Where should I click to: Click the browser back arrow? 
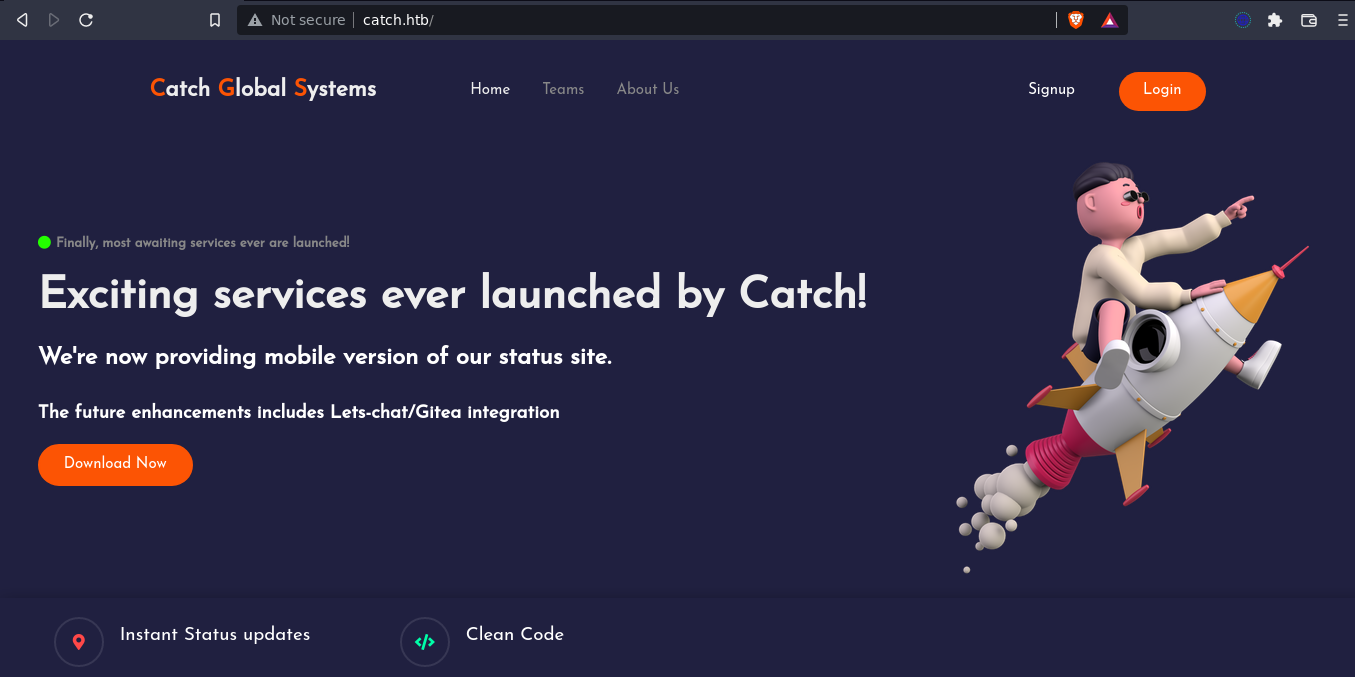[22, 20]
